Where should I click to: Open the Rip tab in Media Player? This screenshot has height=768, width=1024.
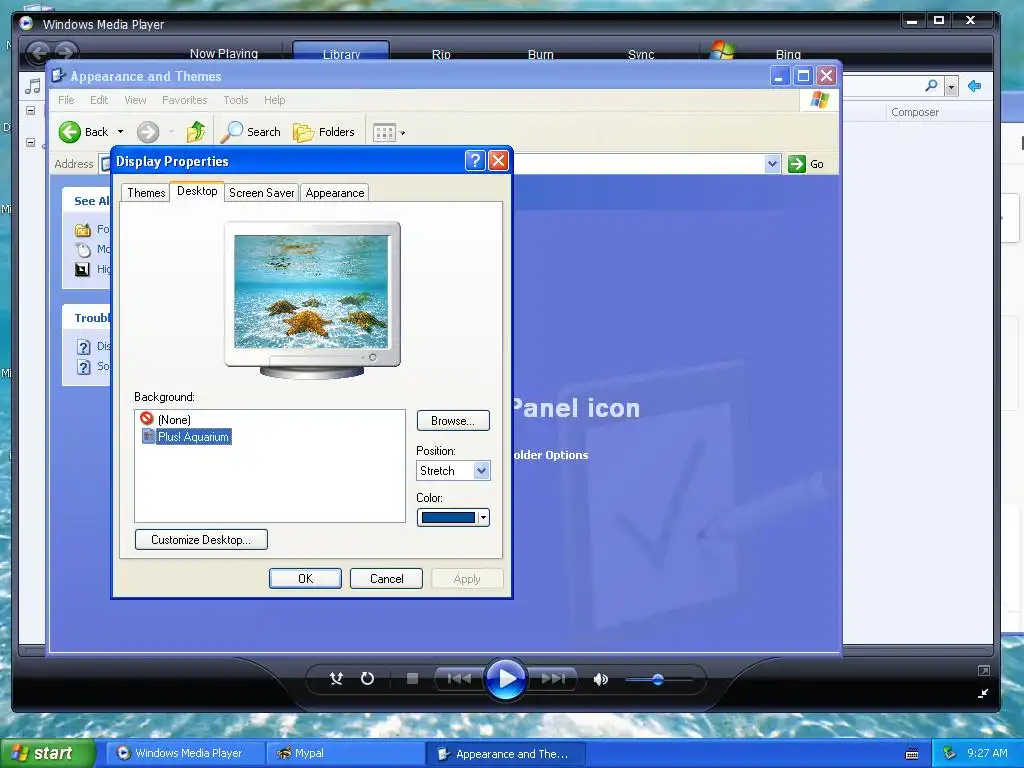tap(441, 54)
